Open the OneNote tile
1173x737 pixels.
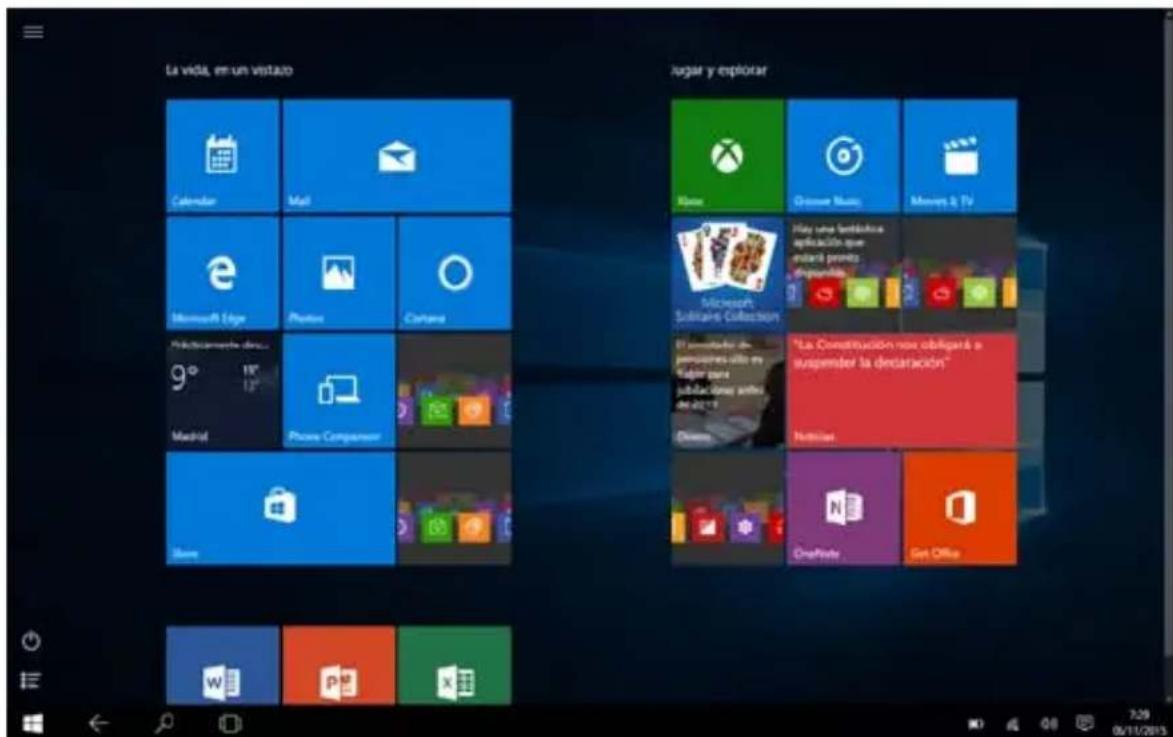click(x=843, y=507)
